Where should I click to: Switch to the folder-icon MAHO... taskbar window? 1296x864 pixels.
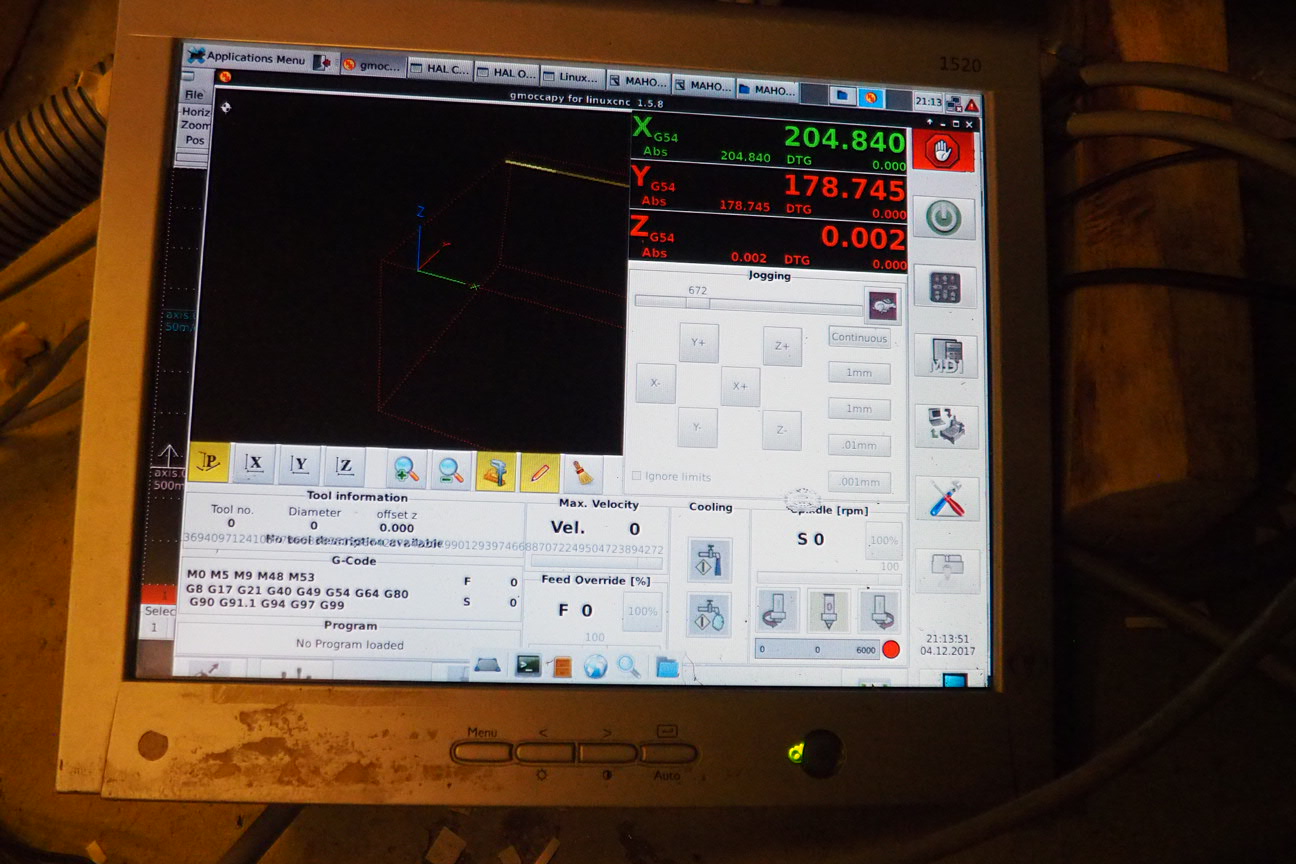click(x=767, y=89)
